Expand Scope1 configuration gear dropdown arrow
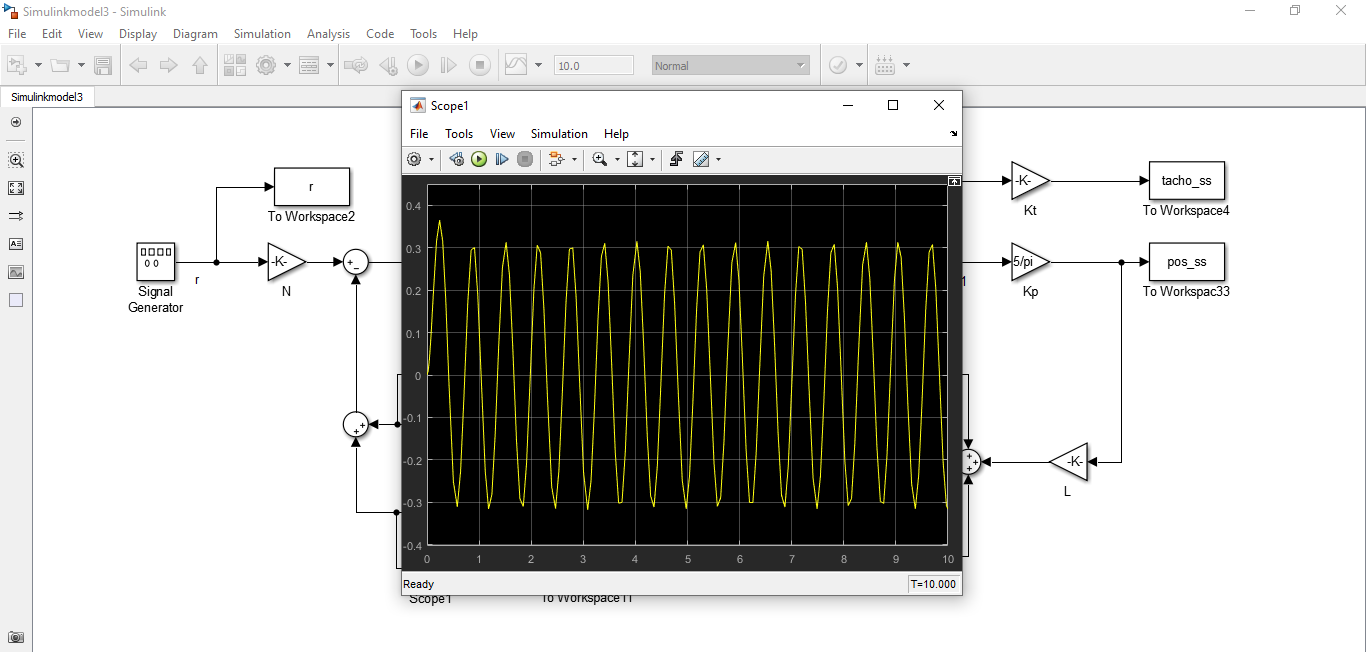The width and height of the screenshot is (1366, 652). tap(432, 160)
